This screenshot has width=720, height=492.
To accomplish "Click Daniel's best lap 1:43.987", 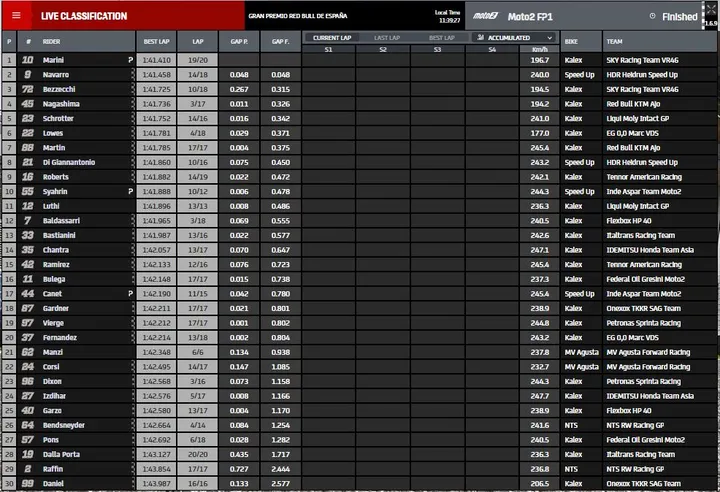I will [x=156, y=483].
